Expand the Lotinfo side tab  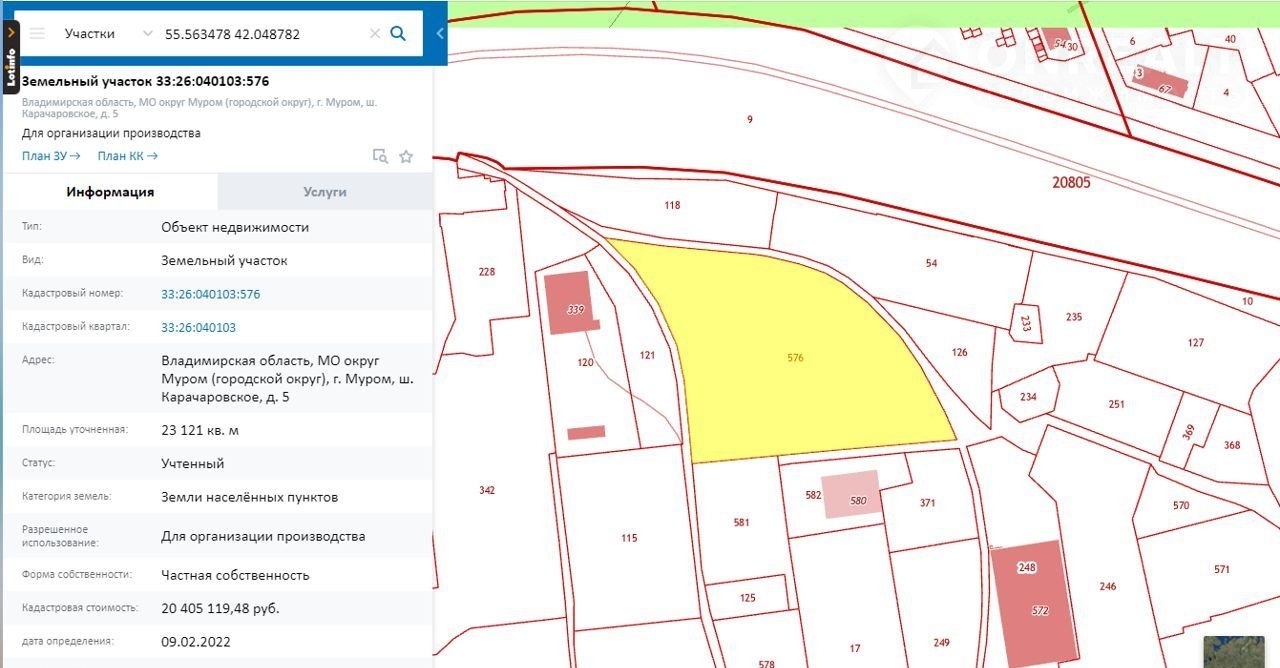click(10, 33)
